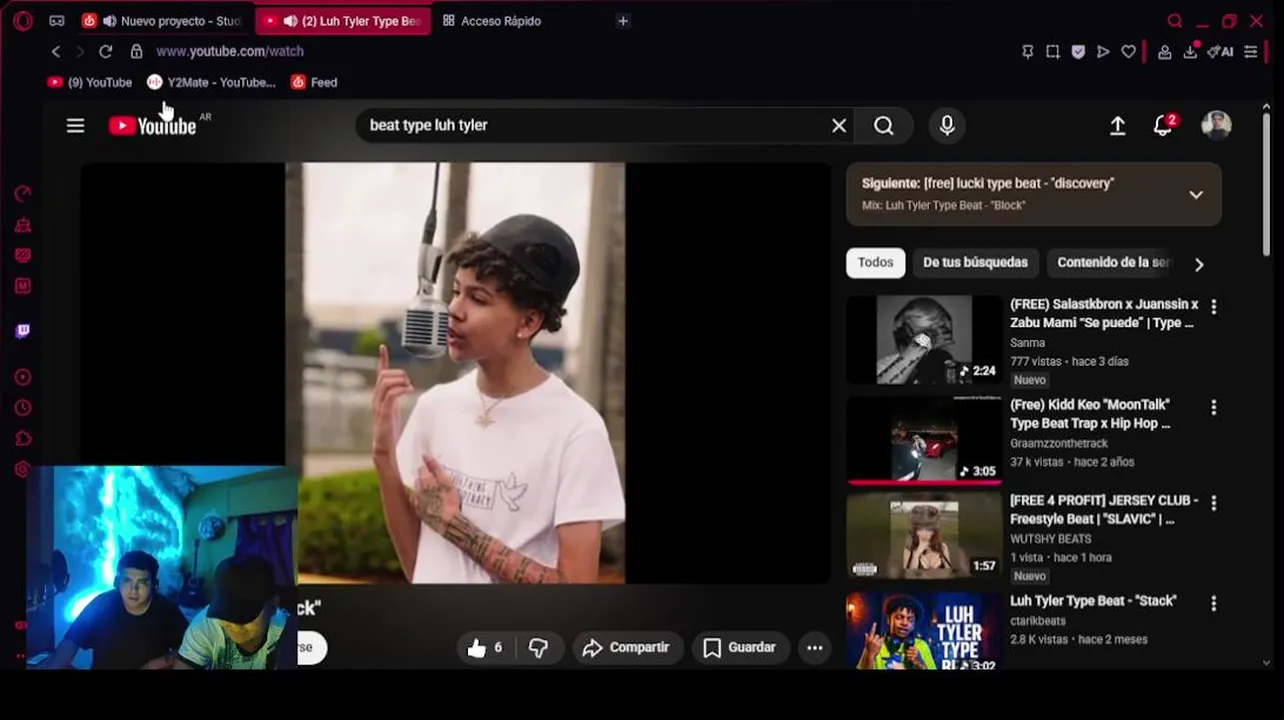The width and height of the screenshot is (1284, 720).
Task: Open the Y2Mate bookmark
Action: [211, 82]
